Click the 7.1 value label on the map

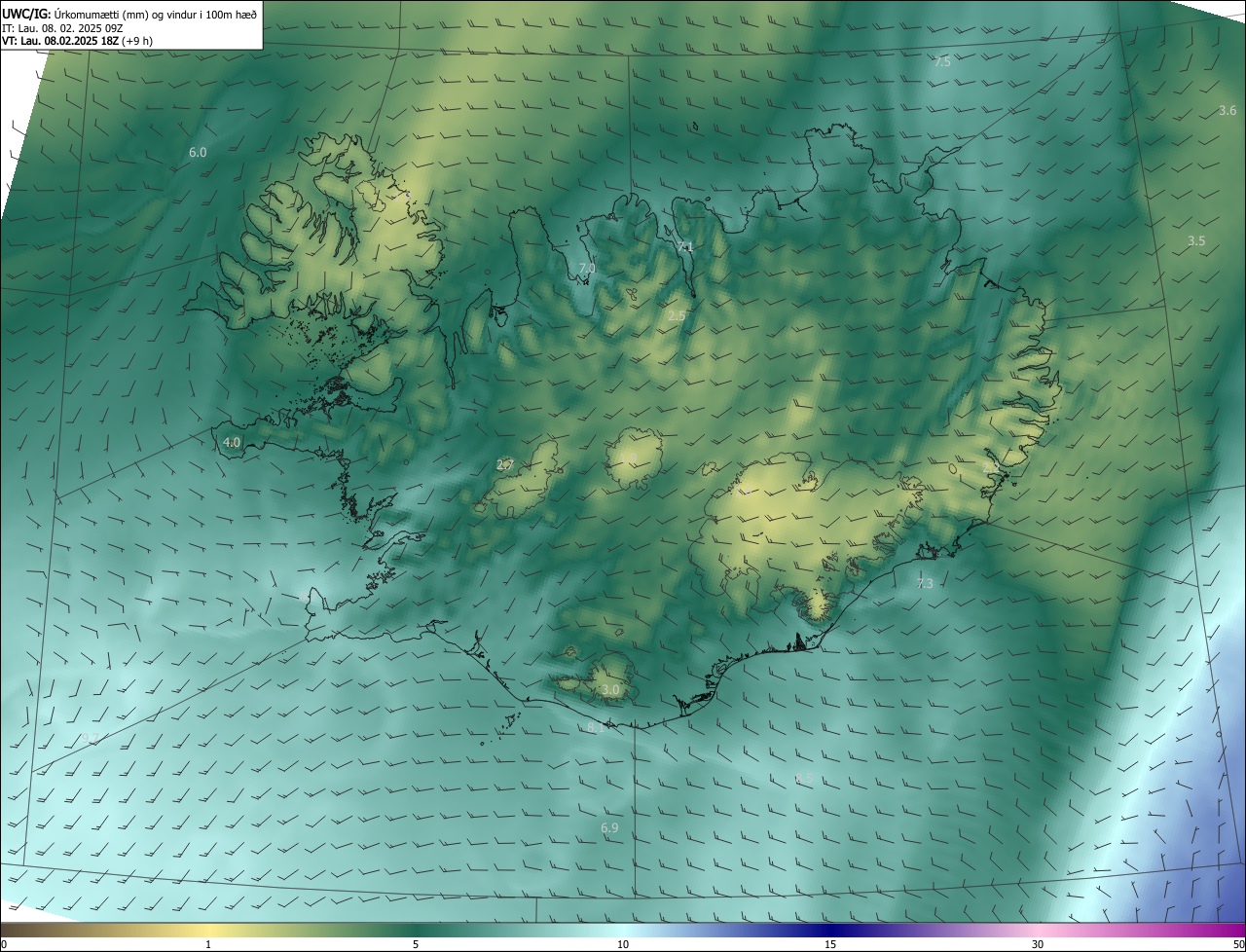685,247
